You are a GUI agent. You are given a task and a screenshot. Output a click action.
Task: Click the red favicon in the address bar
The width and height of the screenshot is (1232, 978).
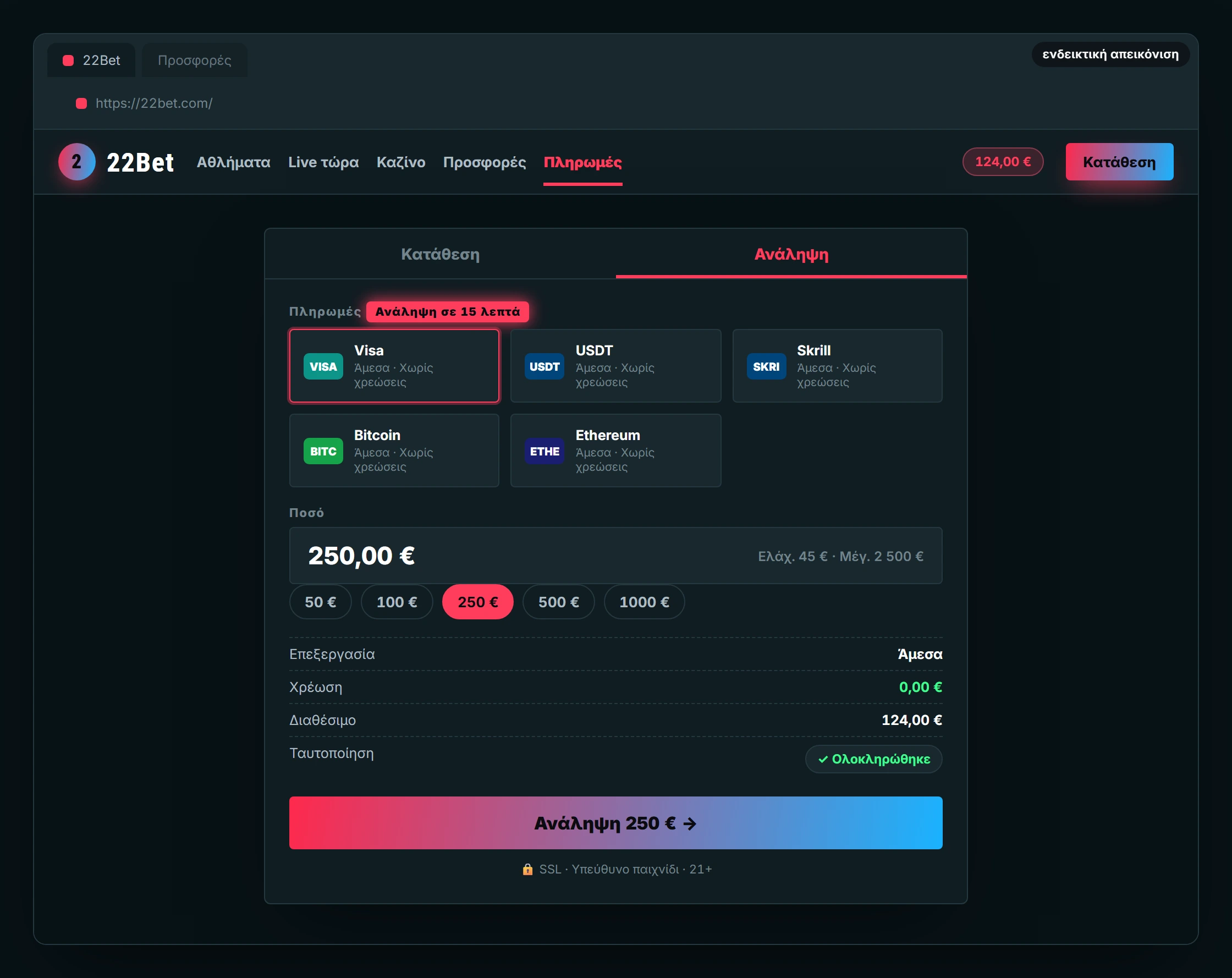coord(81,103)
